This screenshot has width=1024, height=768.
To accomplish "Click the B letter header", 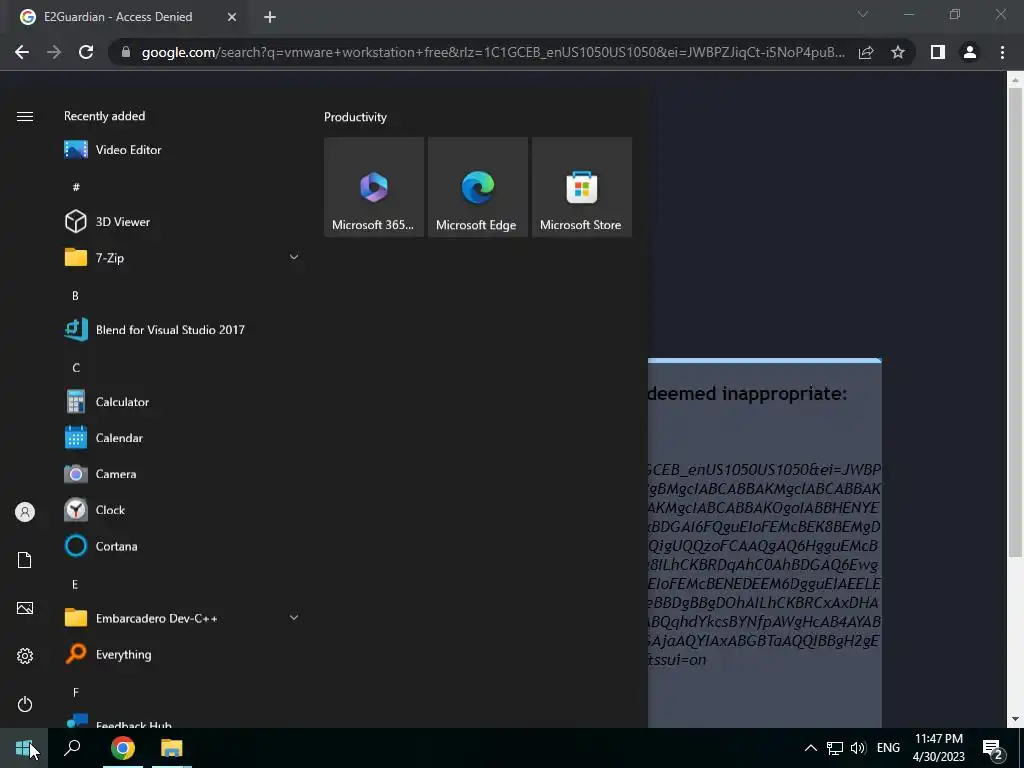I will (75, 296).
